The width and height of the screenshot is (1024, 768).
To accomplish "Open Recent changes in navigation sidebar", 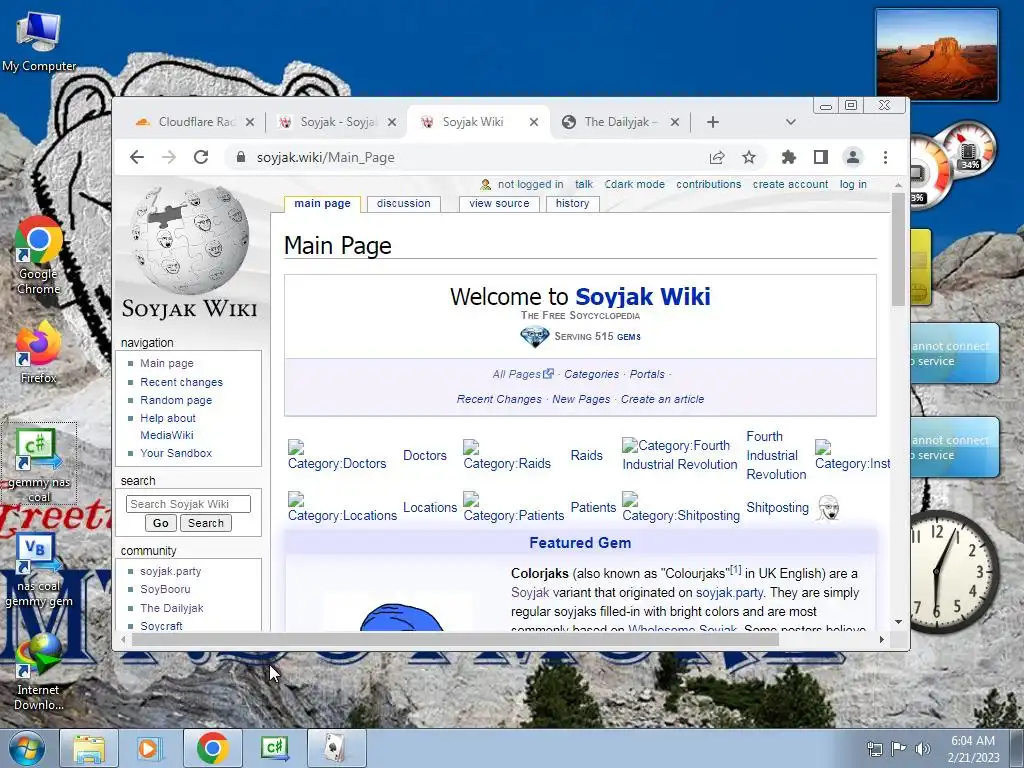I will coord(181,382).
